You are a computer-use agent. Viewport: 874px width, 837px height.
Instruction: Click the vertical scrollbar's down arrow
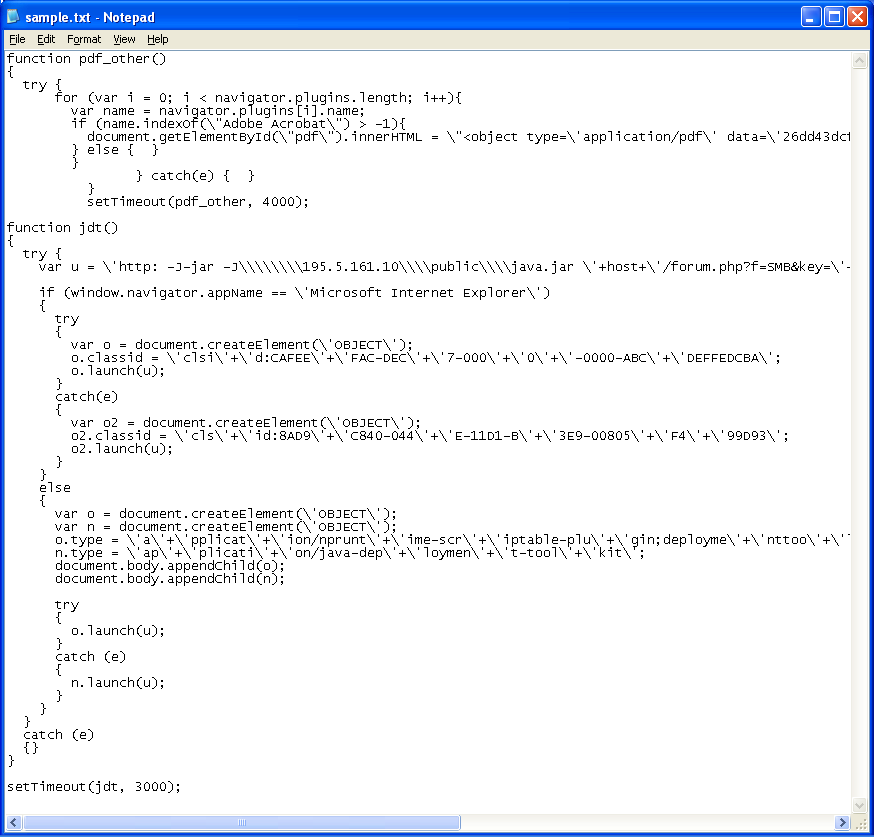(x=860, y=806)
